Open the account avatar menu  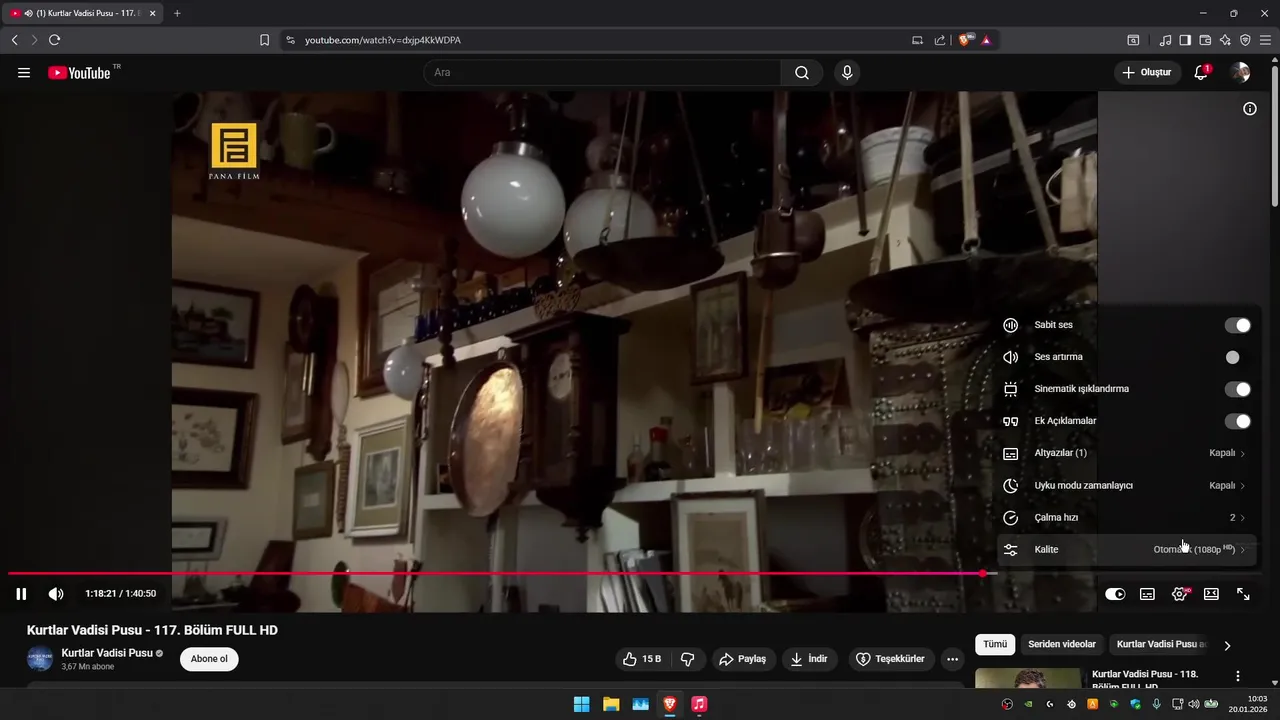(x=1240, y=73)
